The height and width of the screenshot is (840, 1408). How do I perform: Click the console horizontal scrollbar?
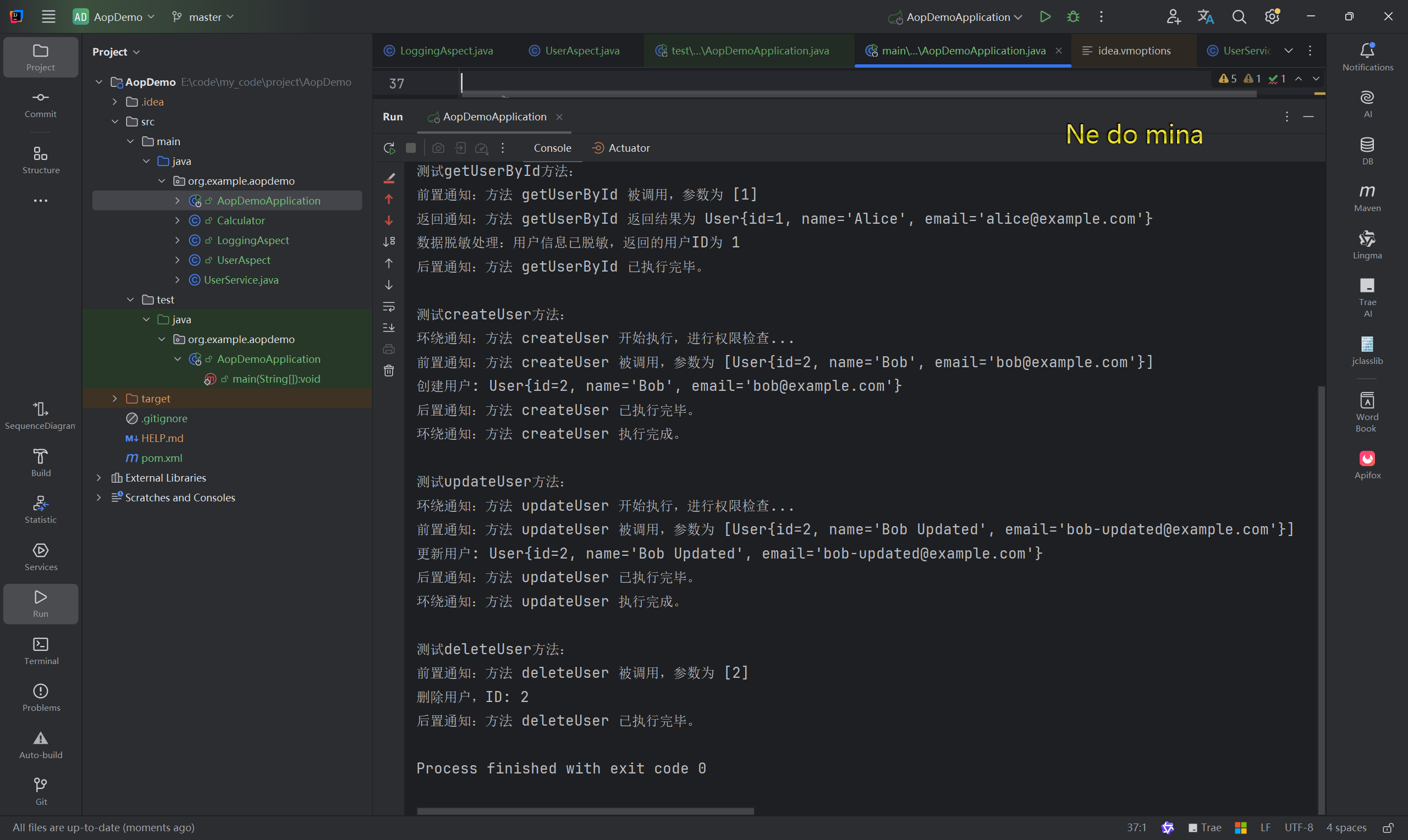[x=585, y=810]
